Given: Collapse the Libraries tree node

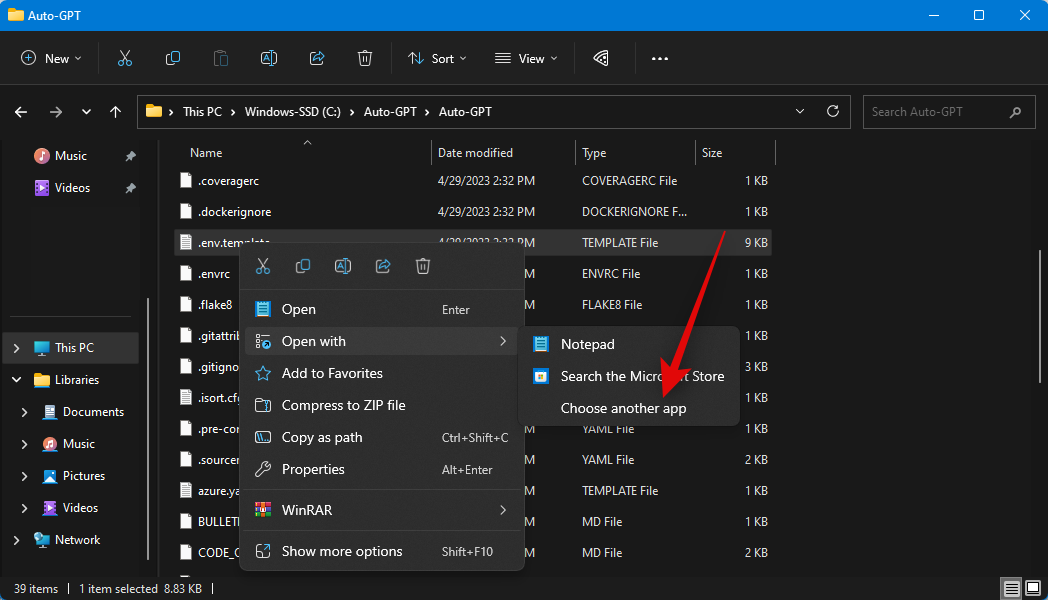Looking at the screenshot, I should pyautogui.click(x=17, y=380).
